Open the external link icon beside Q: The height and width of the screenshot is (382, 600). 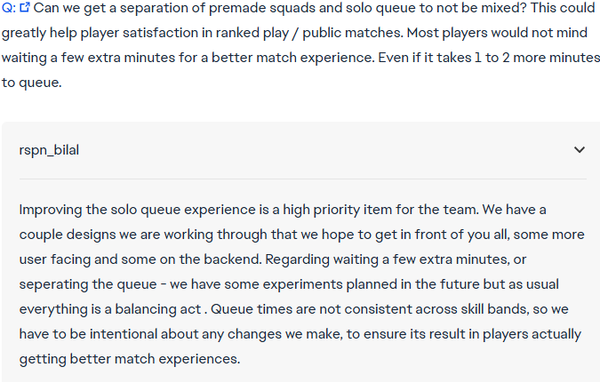(24, 7)
